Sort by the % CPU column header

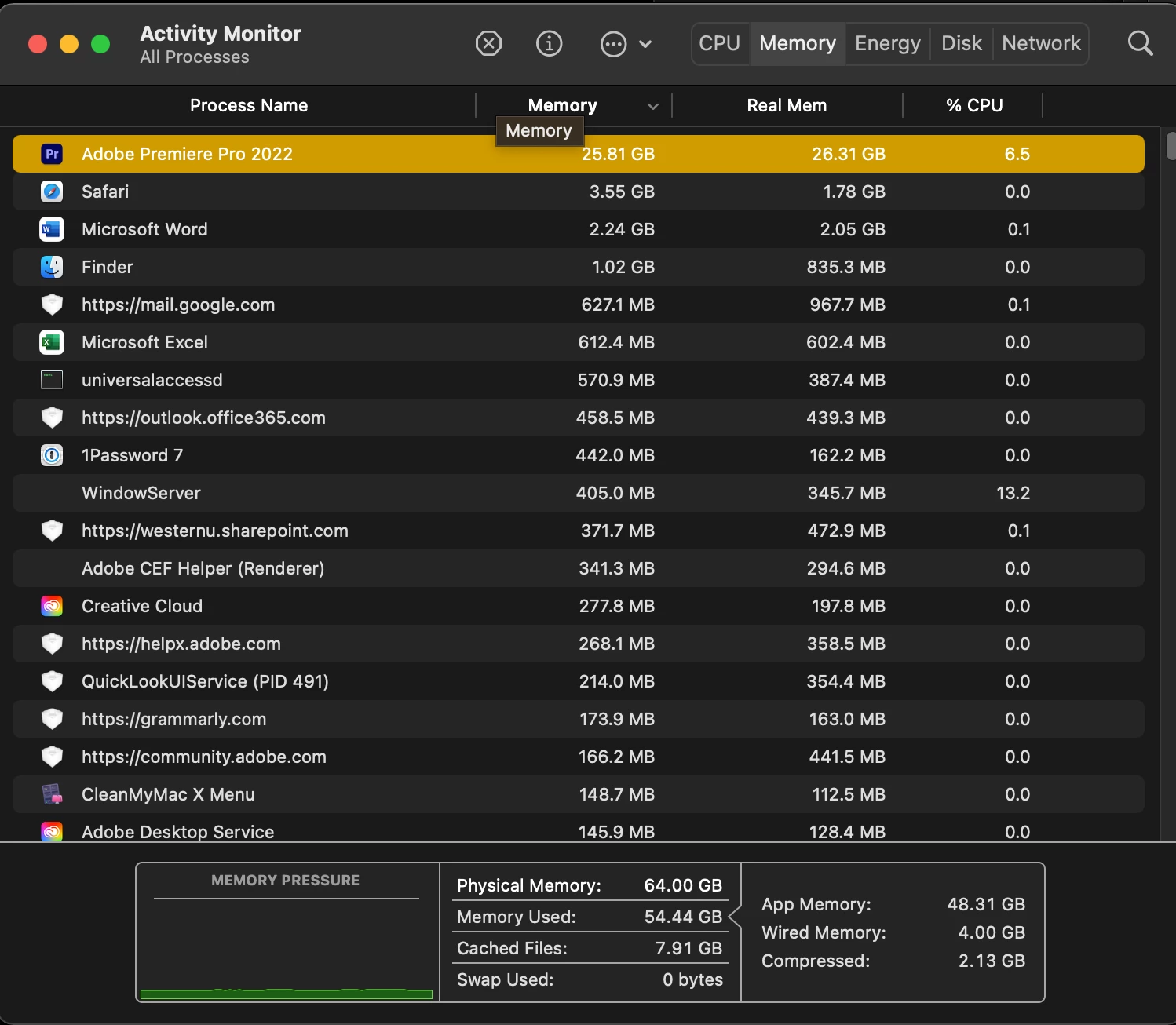tap(974, 105)
